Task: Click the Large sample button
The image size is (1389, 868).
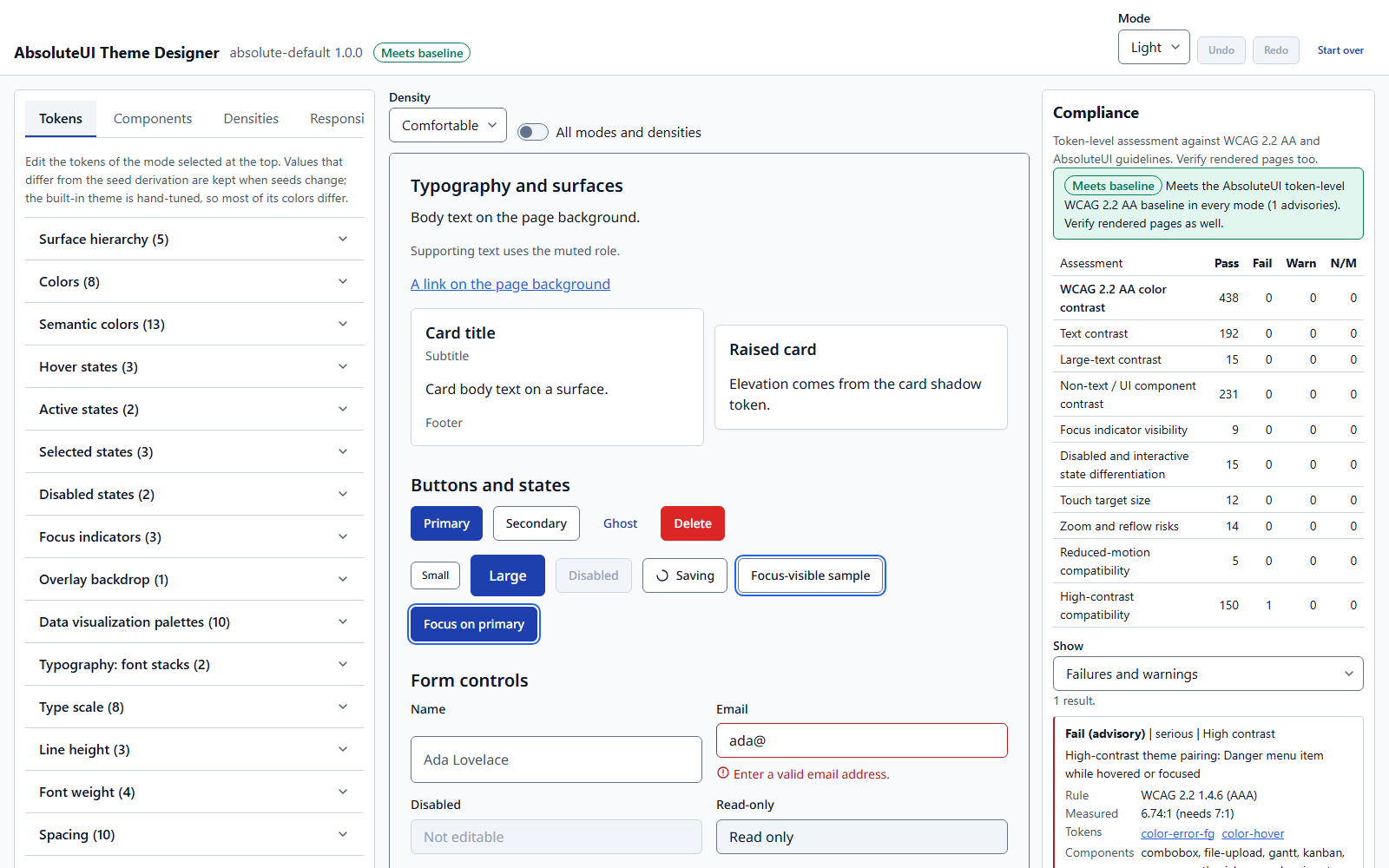Action: 508,575
